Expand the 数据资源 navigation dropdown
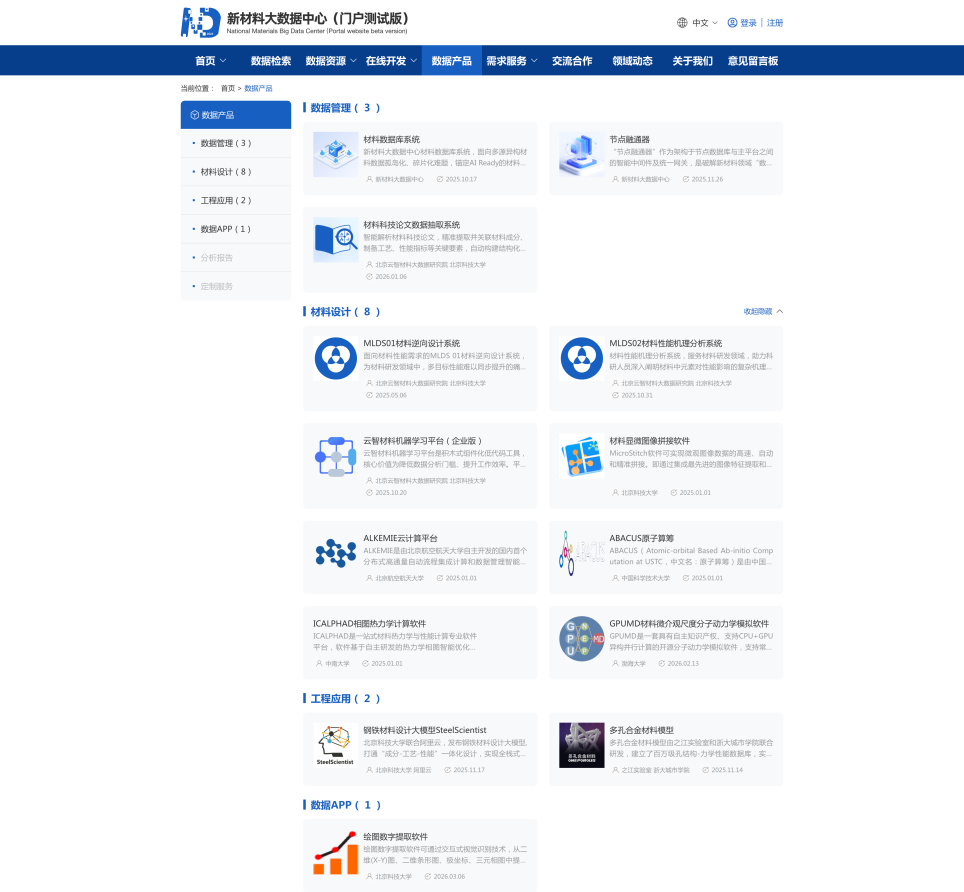This screenshot has width=964, height=892. pos(330,61)
